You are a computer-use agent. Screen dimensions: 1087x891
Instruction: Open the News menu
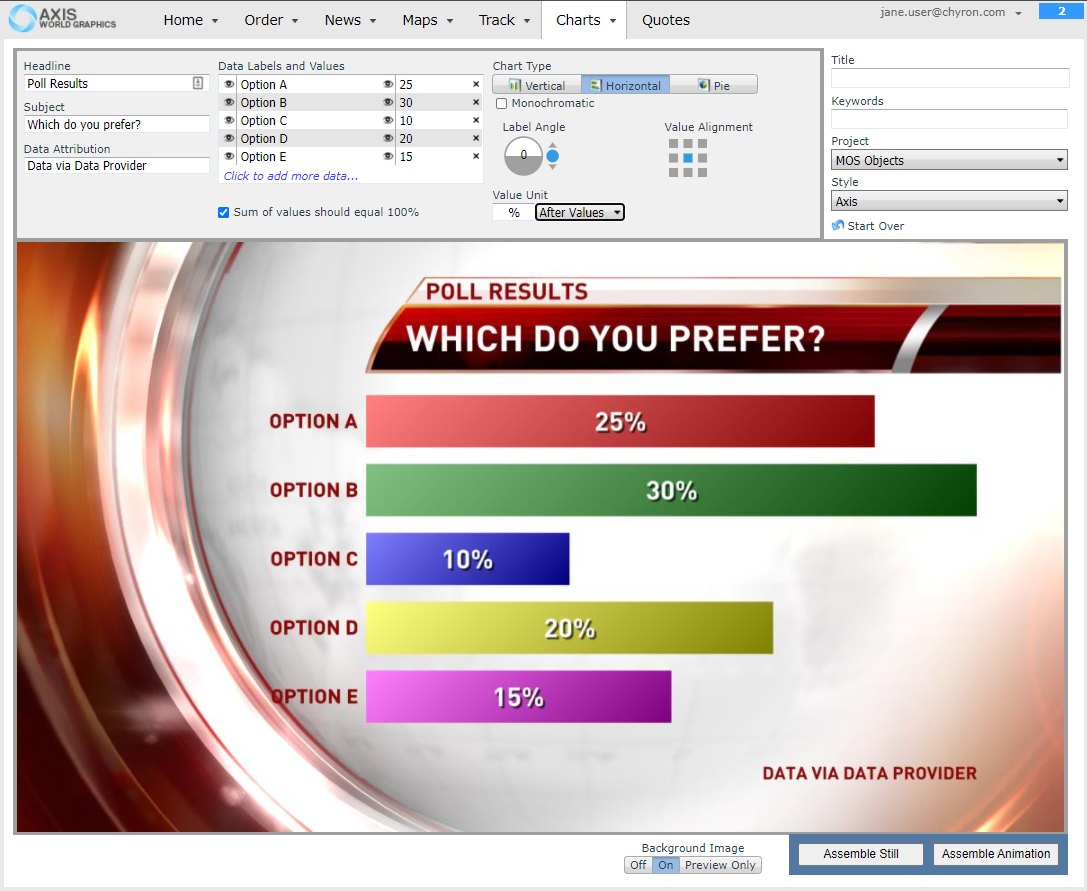click(x=350, y=20)
